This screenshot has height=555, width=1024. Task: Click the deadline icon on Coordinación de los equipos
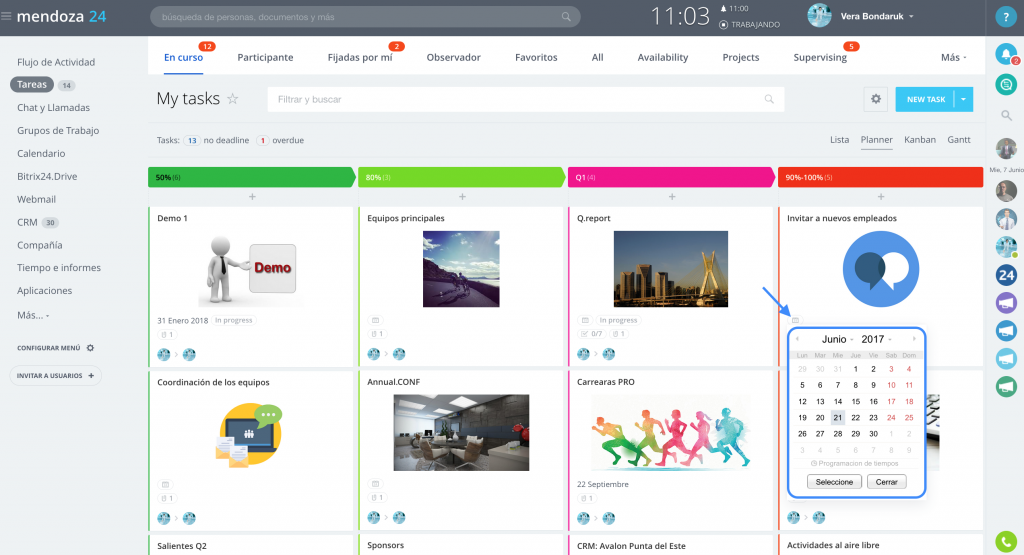click(x=165, y=484)
